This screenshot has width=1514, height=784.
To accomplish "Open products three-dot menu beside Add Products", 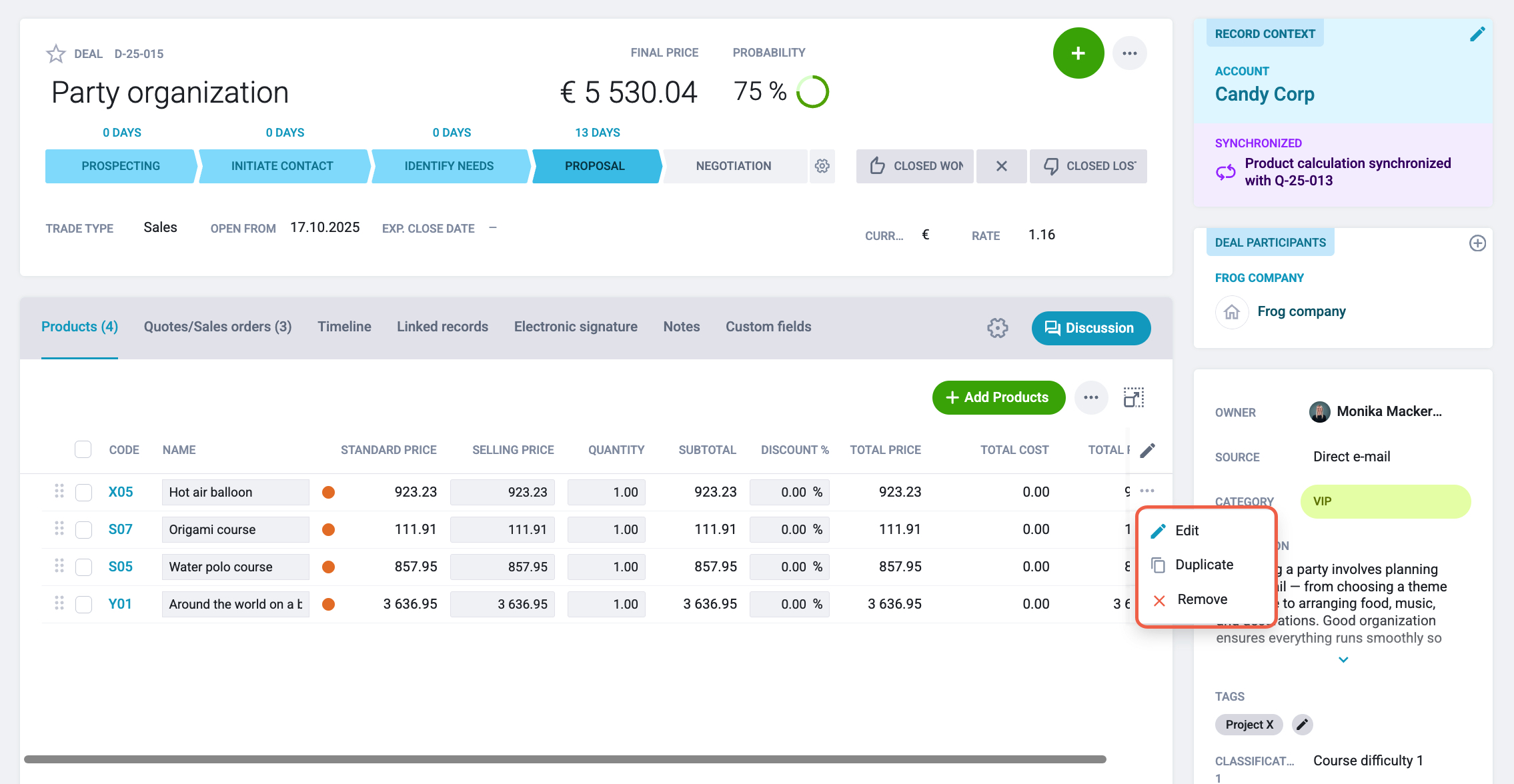I will (x=1091, y=397).
